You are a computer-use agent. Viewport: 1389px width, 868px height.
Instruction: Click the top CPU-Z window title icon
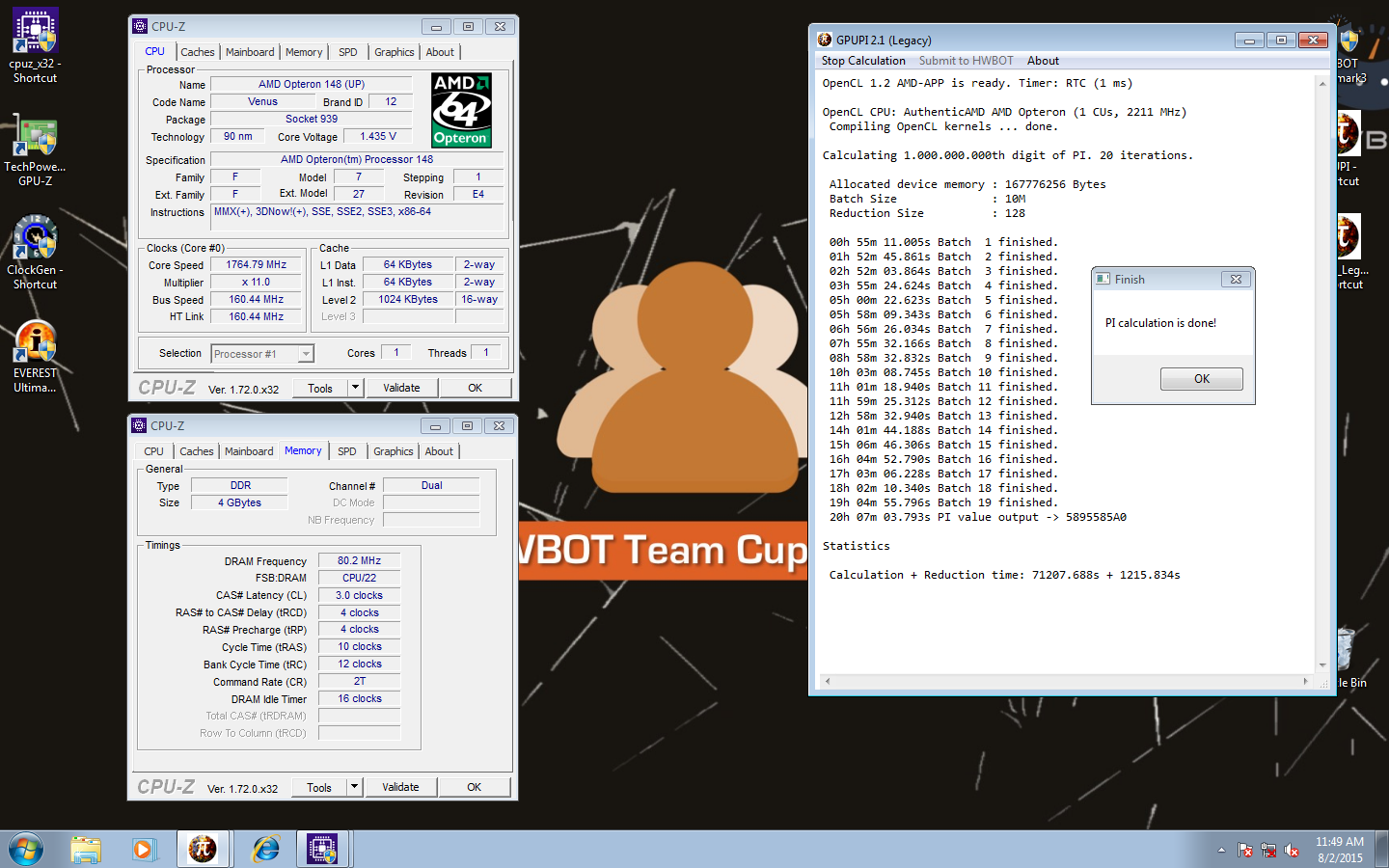[140, 26]
